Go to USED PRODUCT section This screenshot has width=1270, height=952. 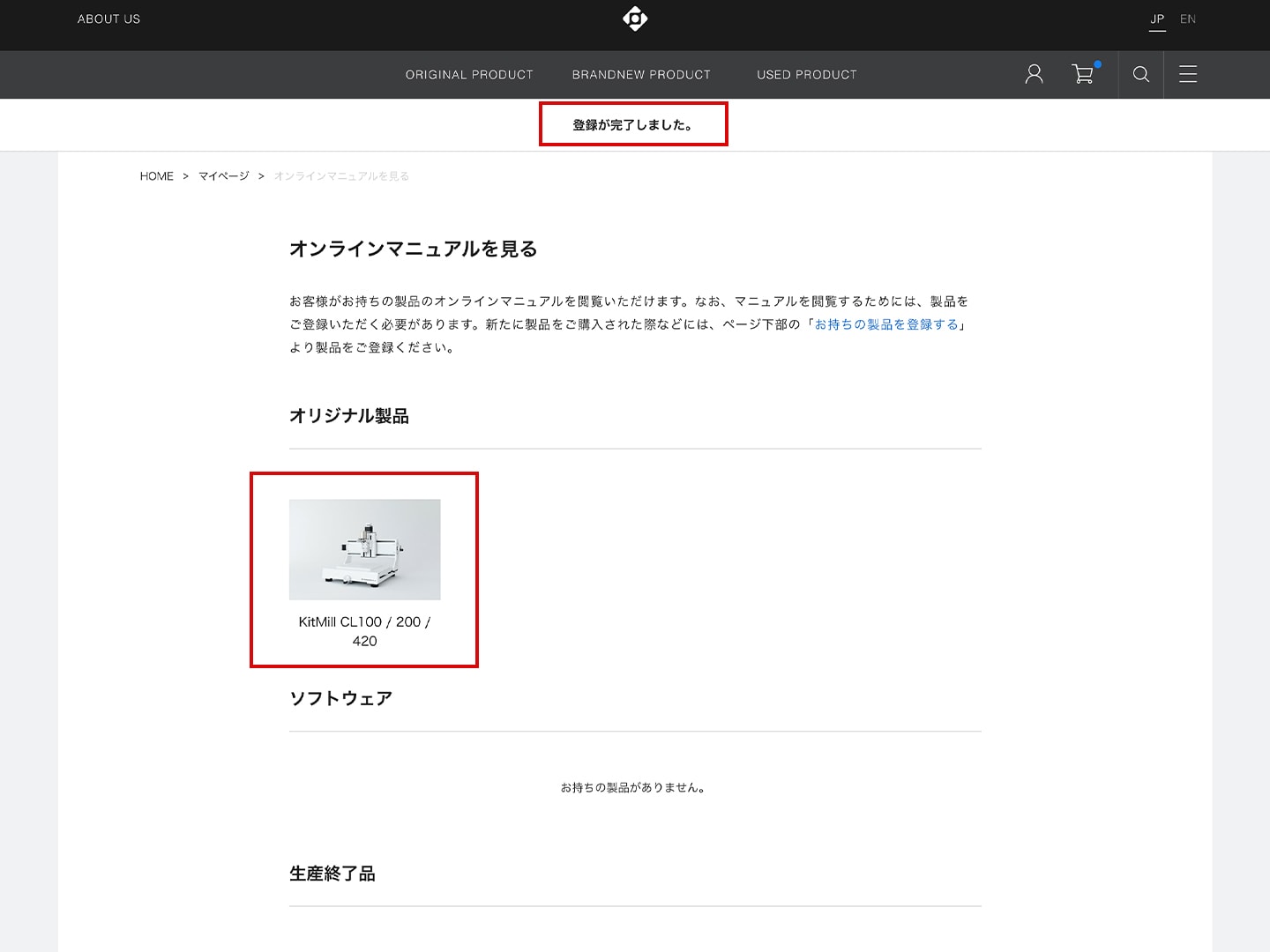click(x=807, y=75)
